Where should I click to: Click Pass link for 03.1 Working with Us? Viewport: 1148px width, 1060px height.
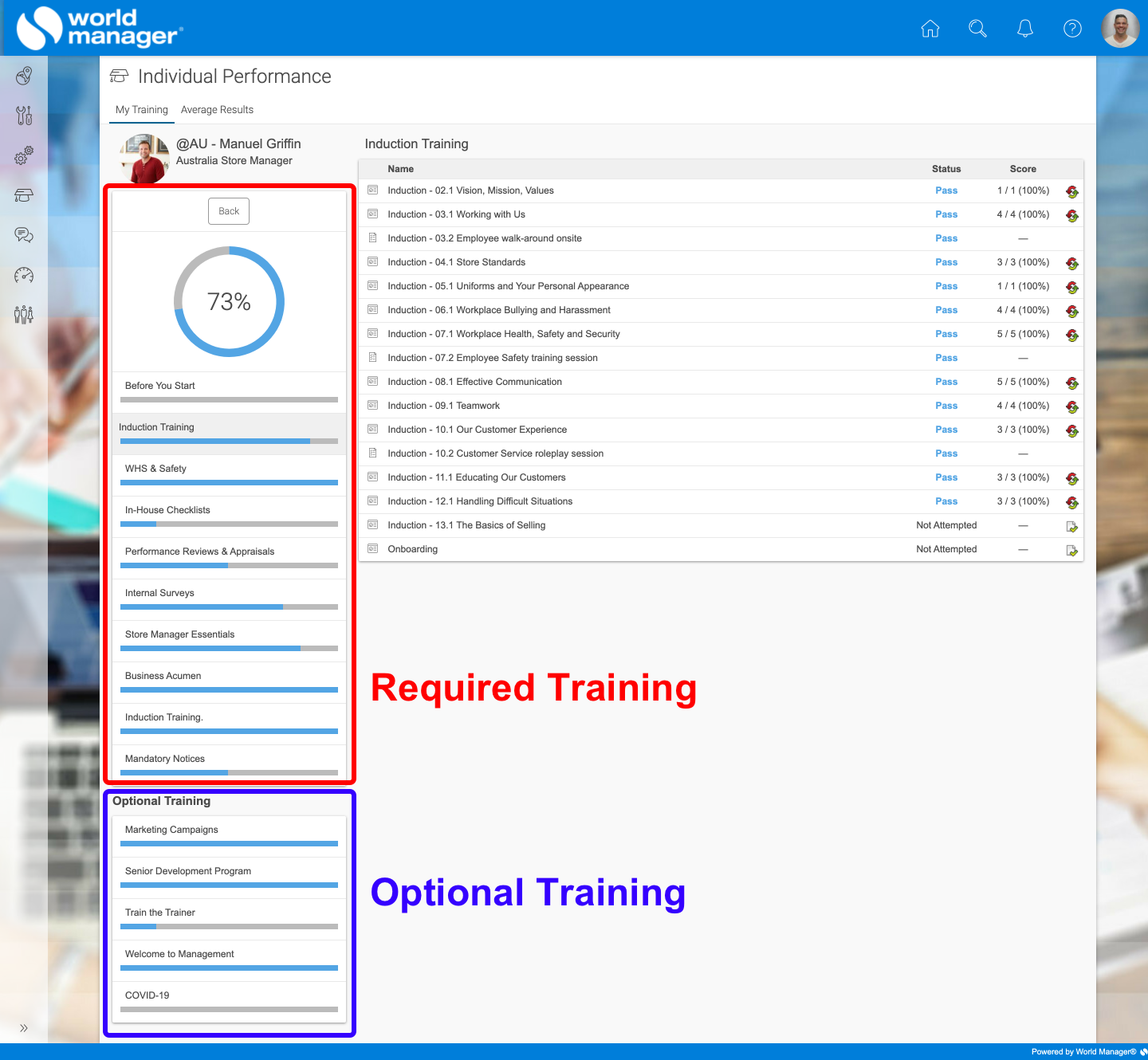(x=946, y=214)
